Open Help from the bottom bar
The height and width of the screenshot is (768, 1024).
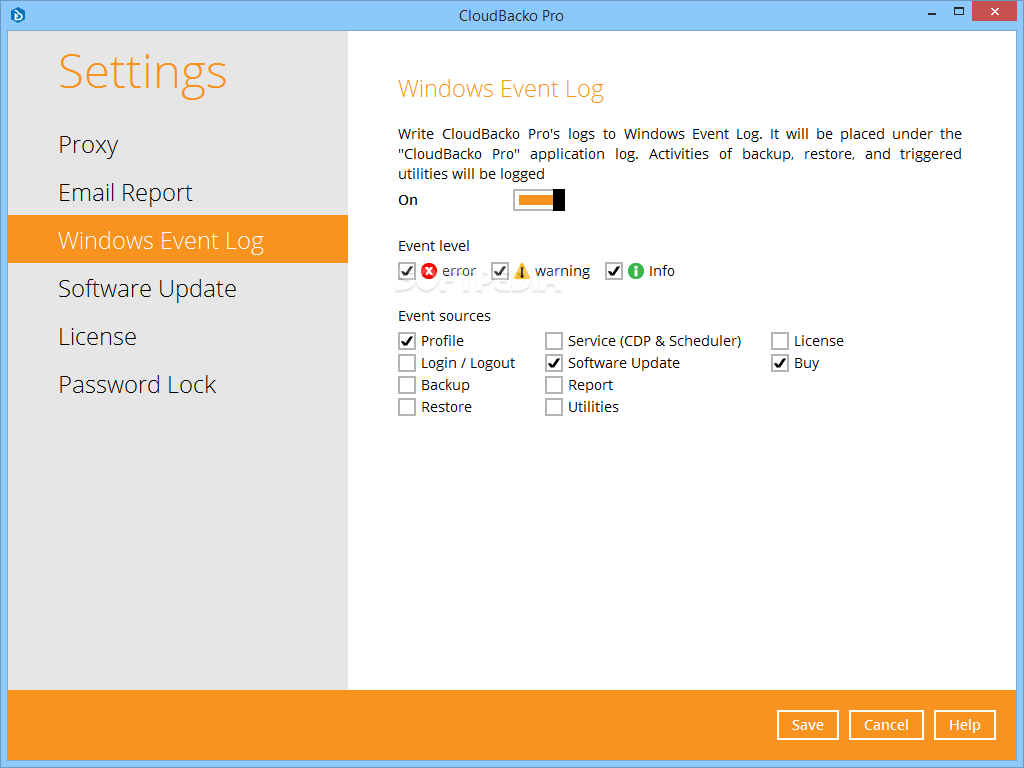tap(965, 725)
